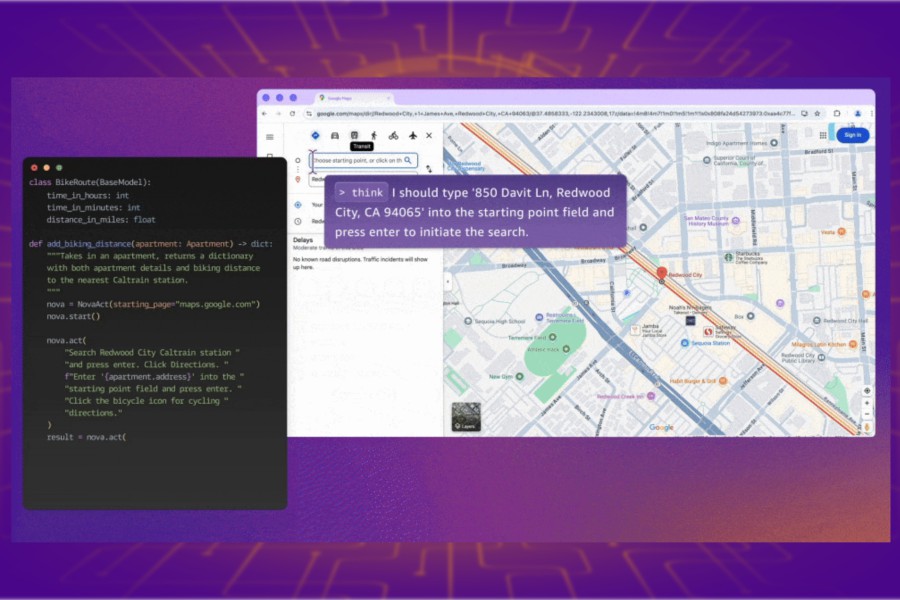Click the Redwood City station marker
This screenshot has height=600, width=900.
click(661, 273)
